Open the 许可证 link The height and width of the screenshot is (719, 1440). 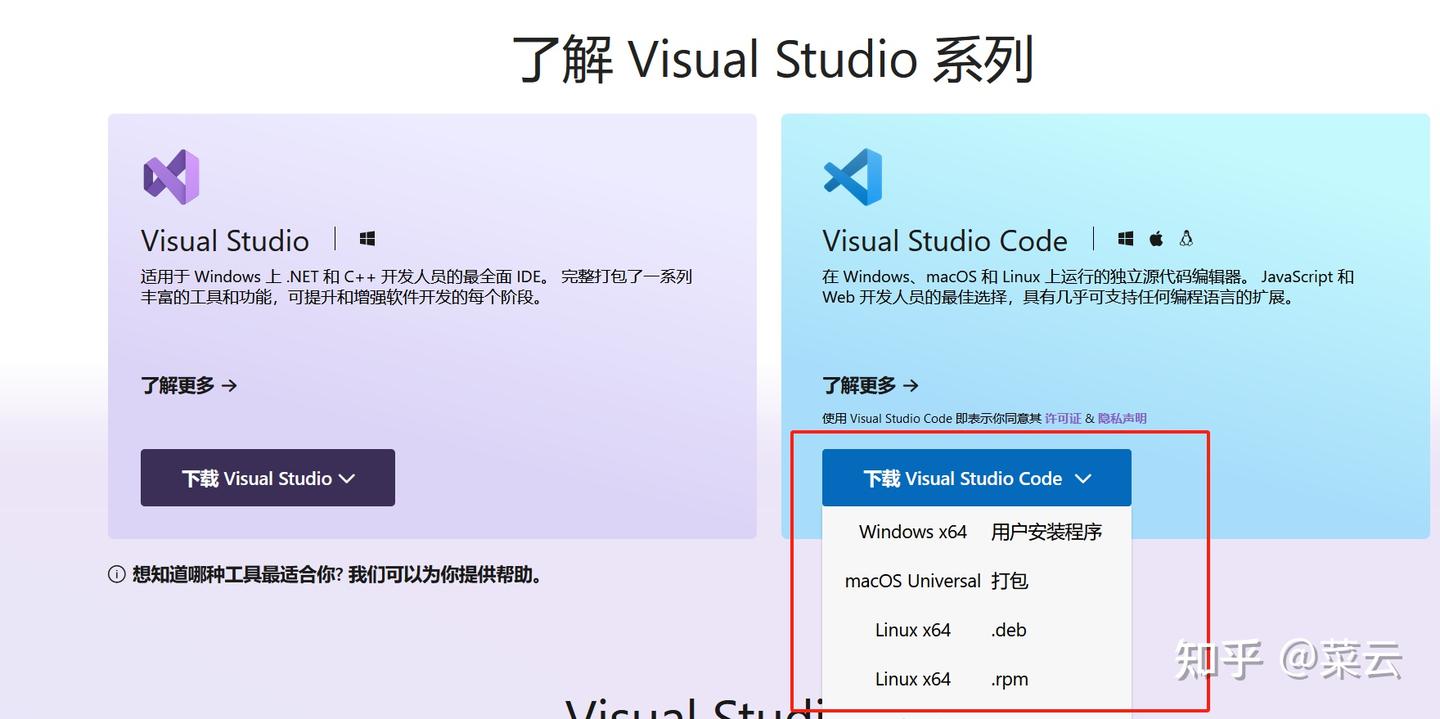point(1062,418)
